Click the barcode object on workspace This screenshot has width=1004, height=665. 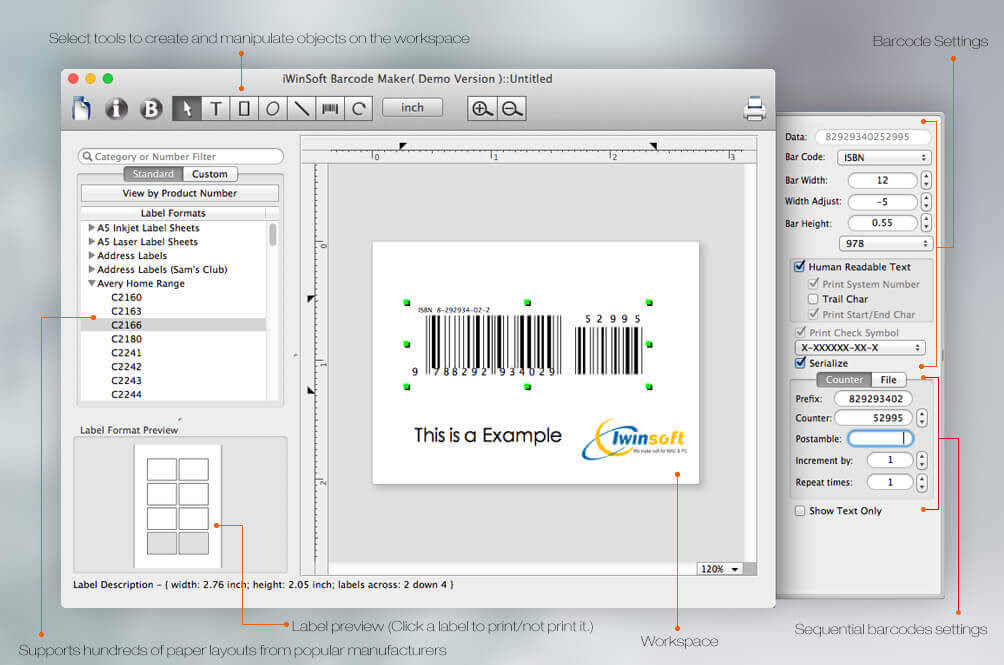[528, 344]
